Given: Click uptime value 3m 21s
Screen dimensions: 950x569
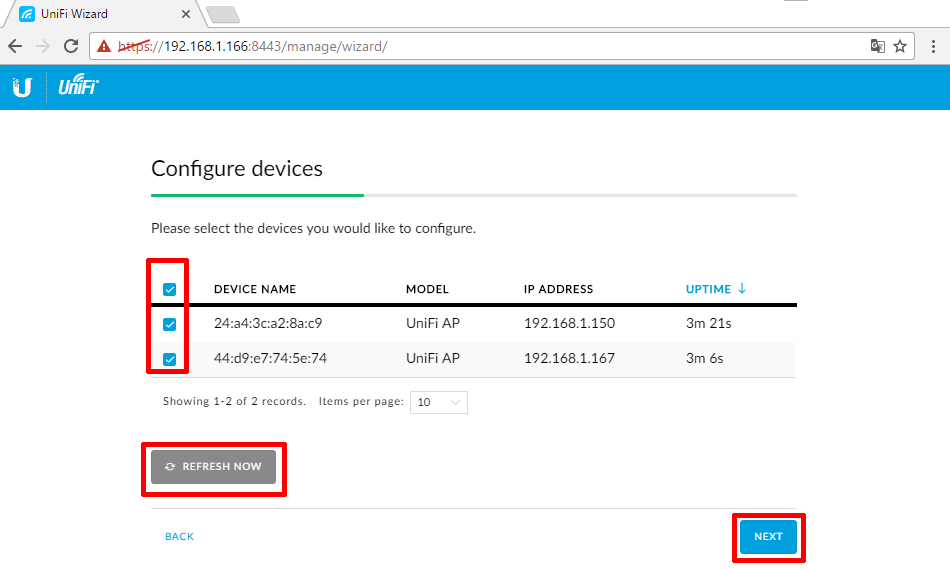Looking at the screenshot, I should tap(708, 324).
